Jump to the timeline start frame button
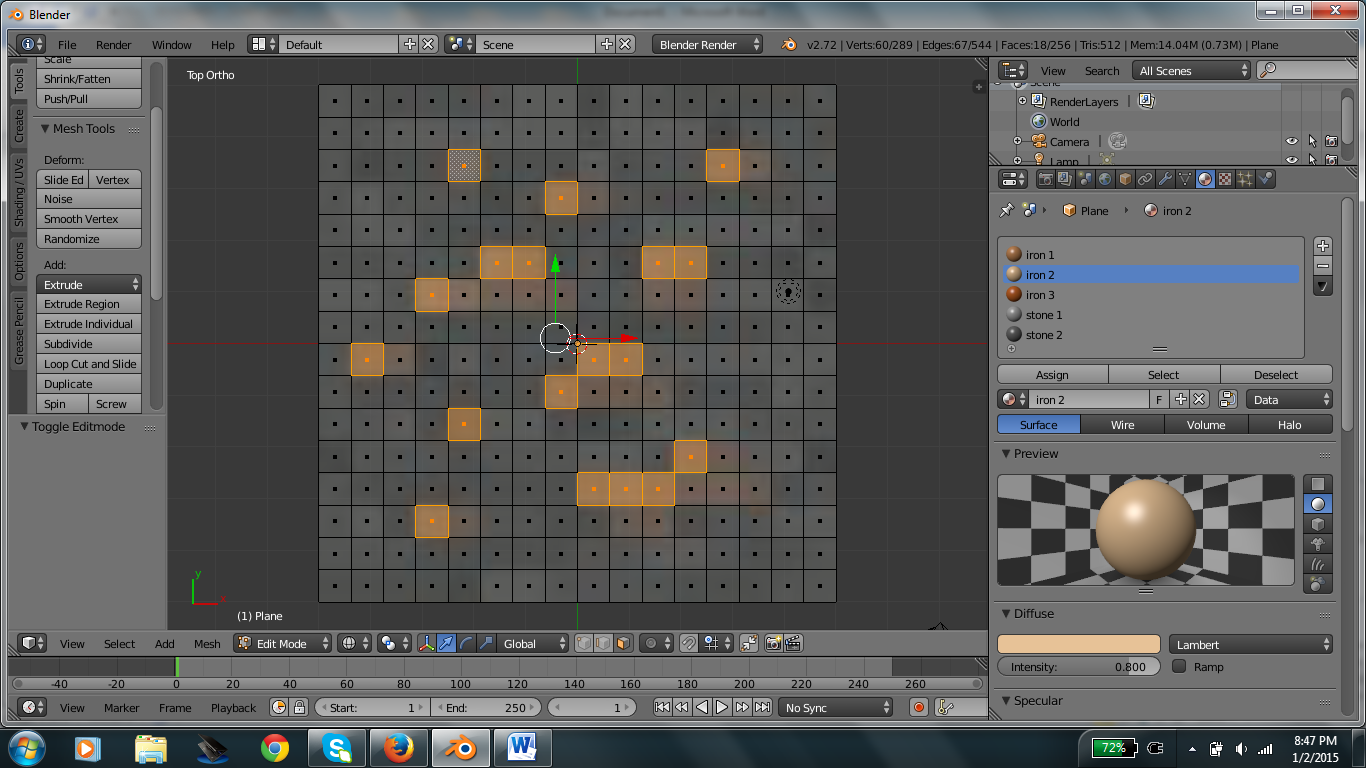Viewport: 1366px width, 768px height. [662, 707]
